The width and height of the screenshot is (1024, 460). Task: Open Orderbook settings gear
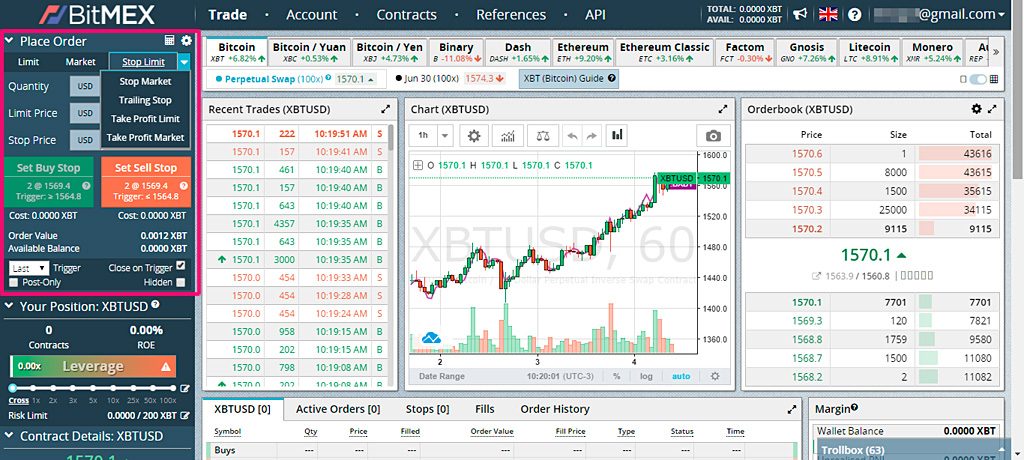click(976, 109)
